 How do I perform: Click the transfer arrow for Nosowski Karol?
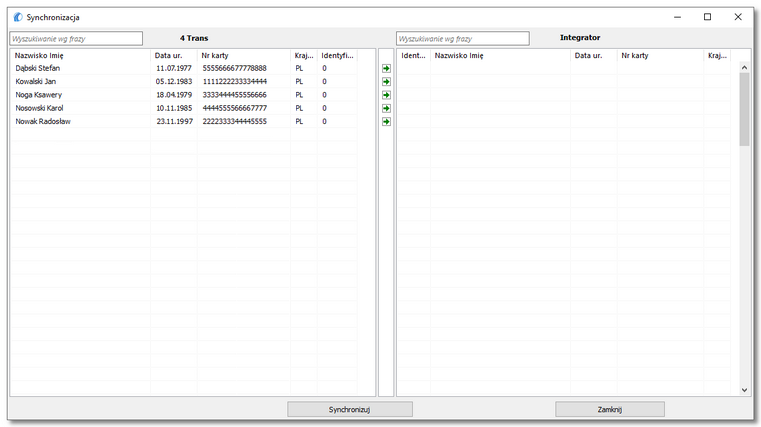tap(386, 108)
